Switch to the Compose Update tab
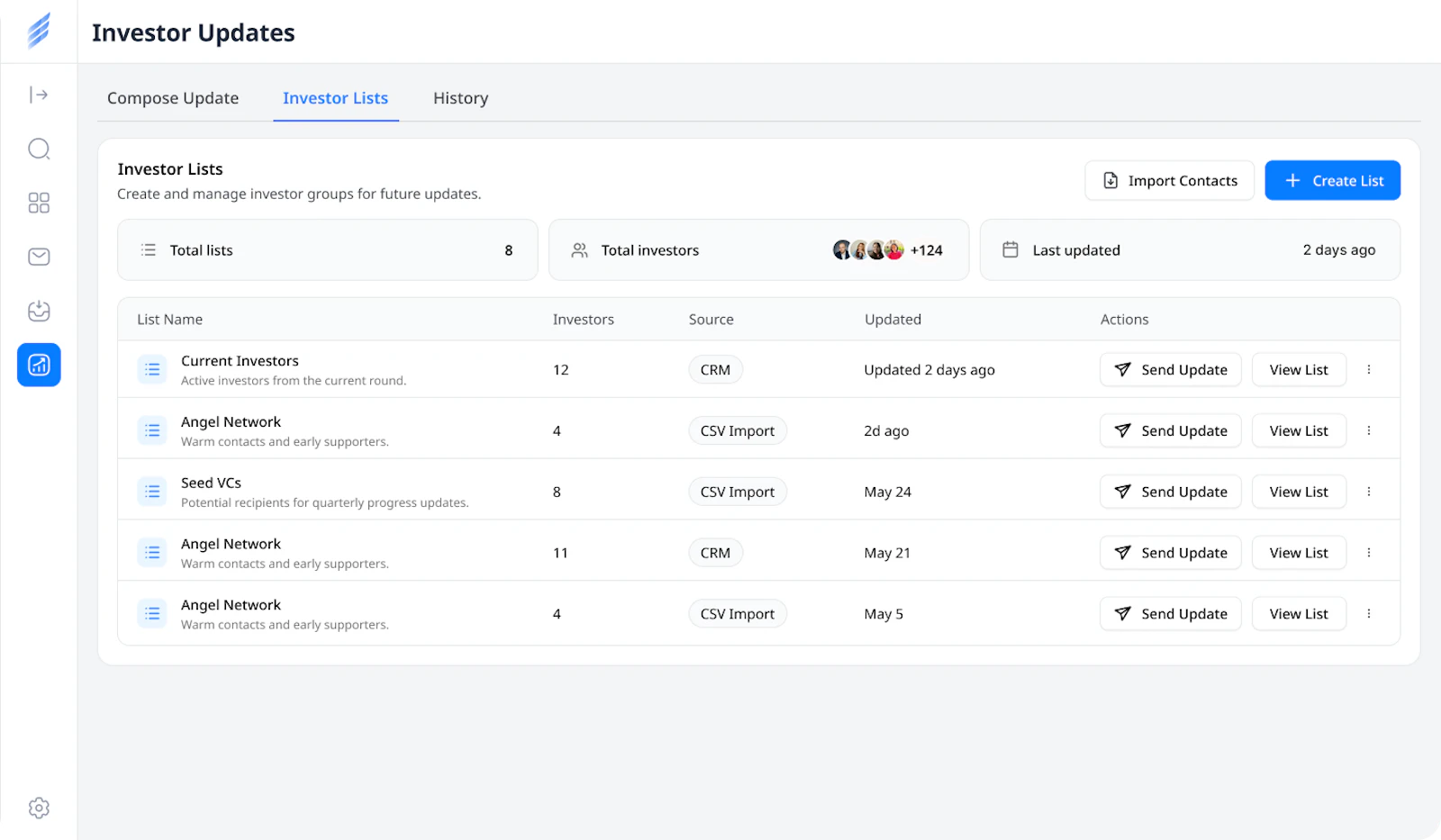Viewport: 1441px width, 840px height. click(x=173, y=98)
